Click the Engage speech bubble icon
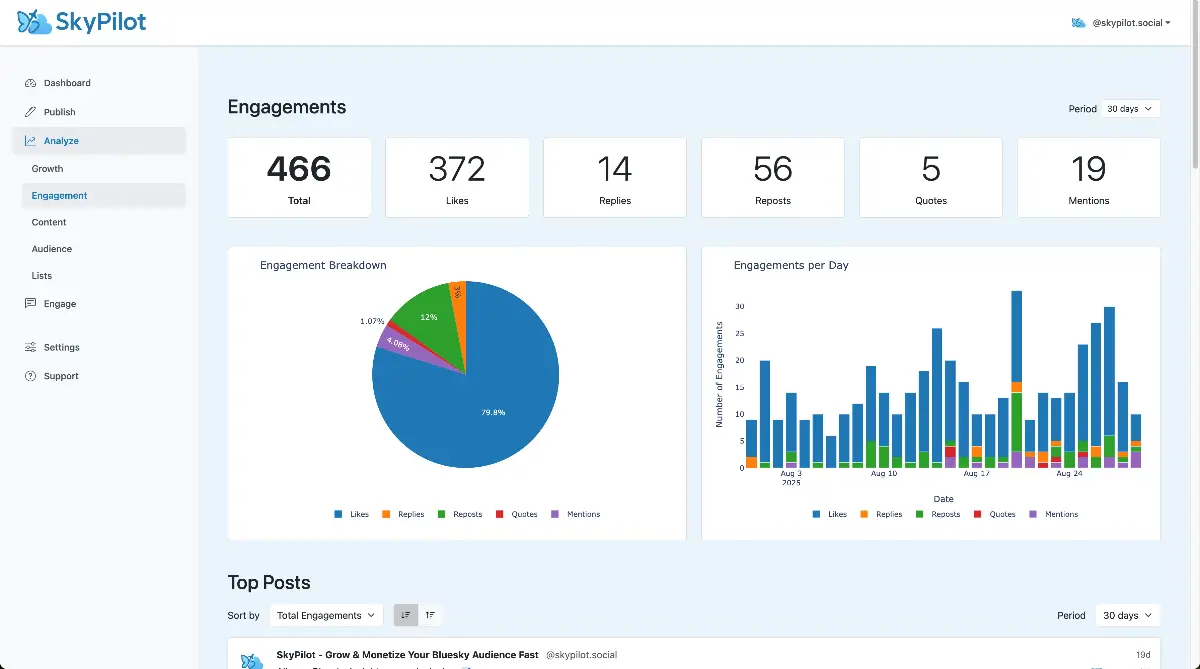Viewport: 1200px width, 669px height. point(32,303)
